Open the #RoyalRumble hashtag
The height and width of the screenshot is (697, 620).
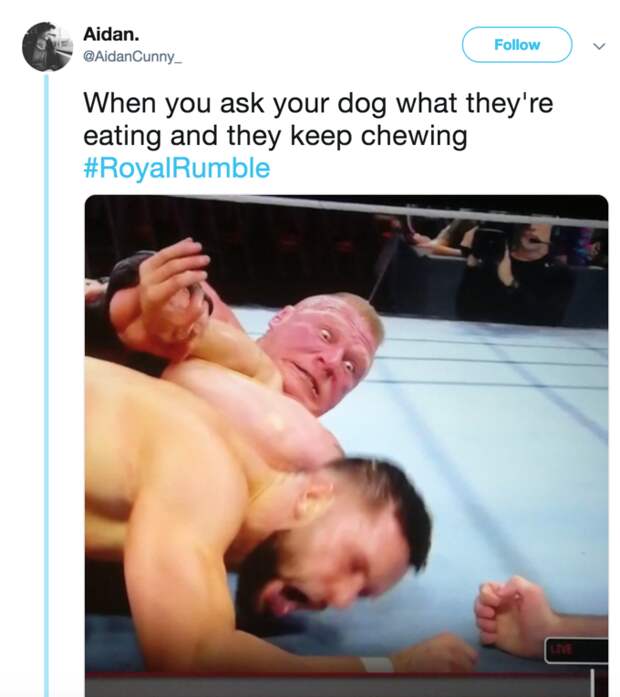pyautogui.click(x=177, y=168)
